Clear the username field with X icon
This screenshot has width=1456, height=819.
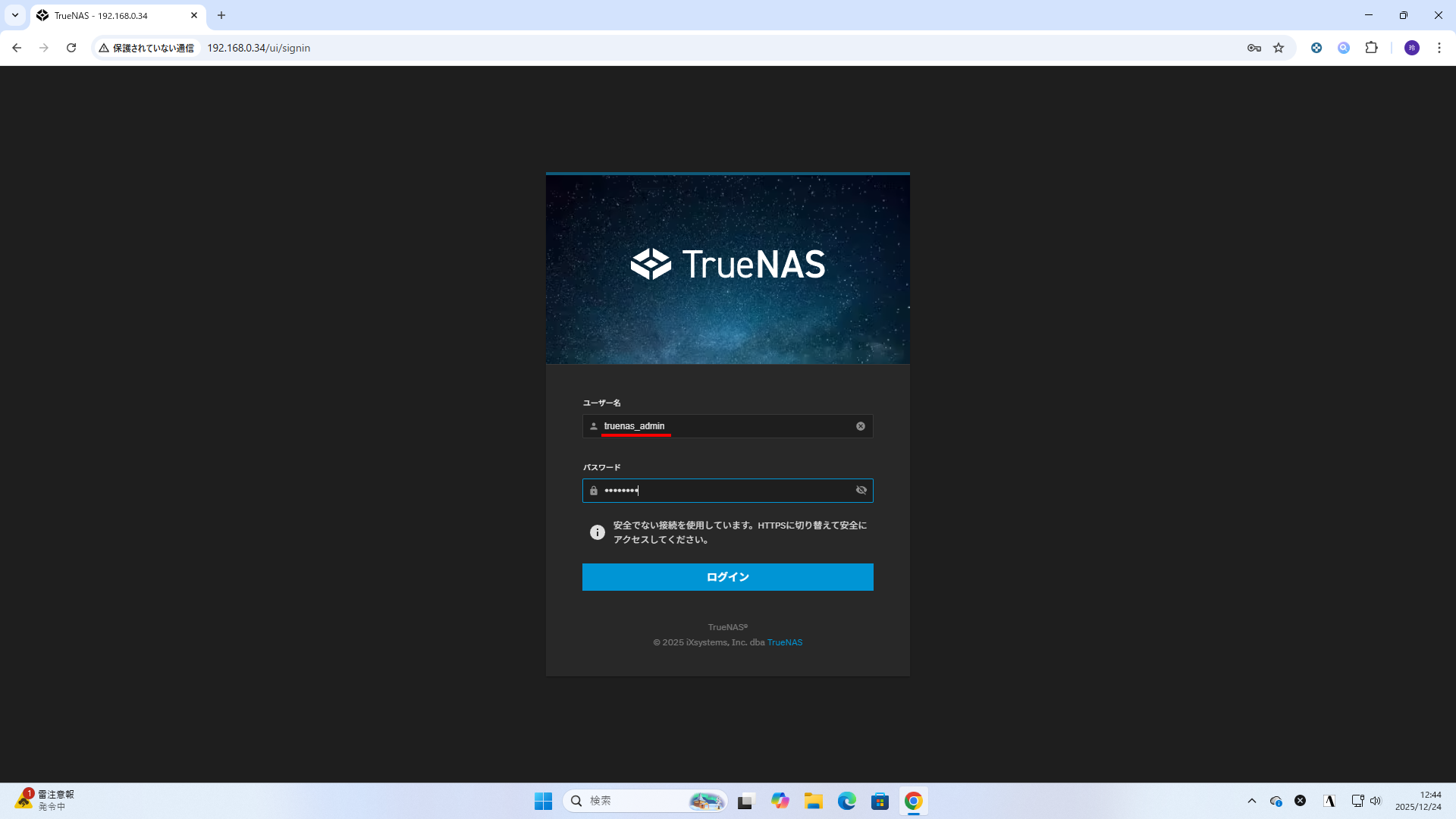pos(861,426)
